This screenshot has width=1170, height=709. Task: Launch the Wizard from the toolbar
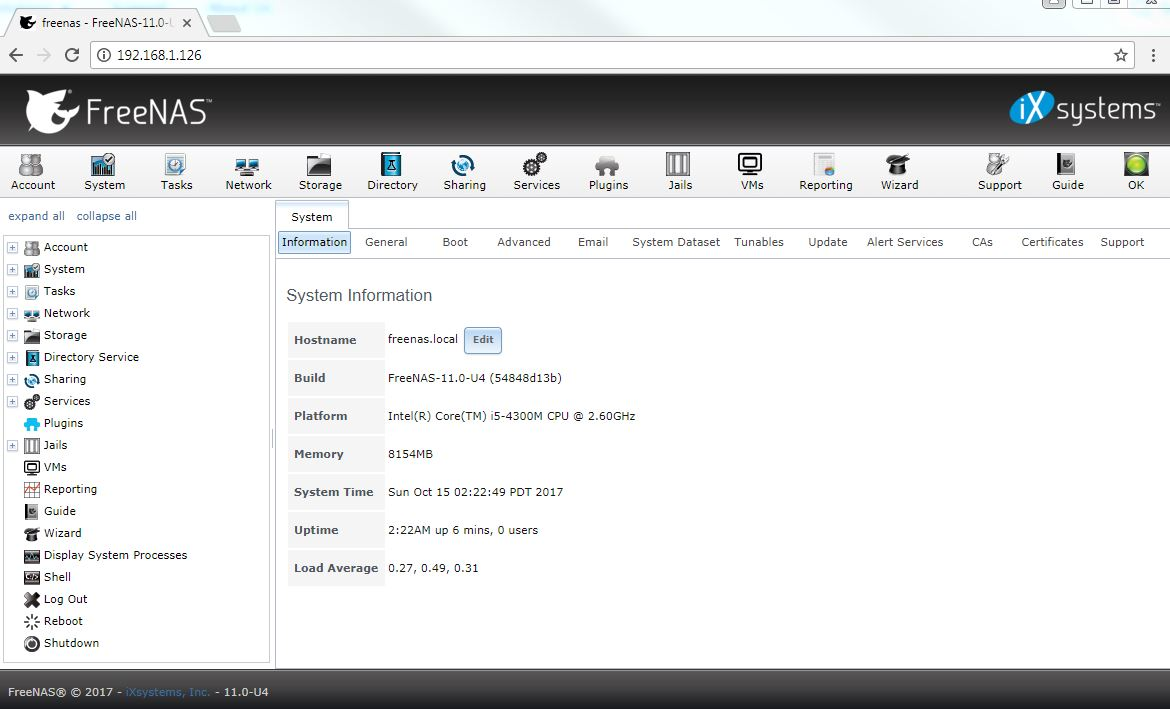point(898,172)
